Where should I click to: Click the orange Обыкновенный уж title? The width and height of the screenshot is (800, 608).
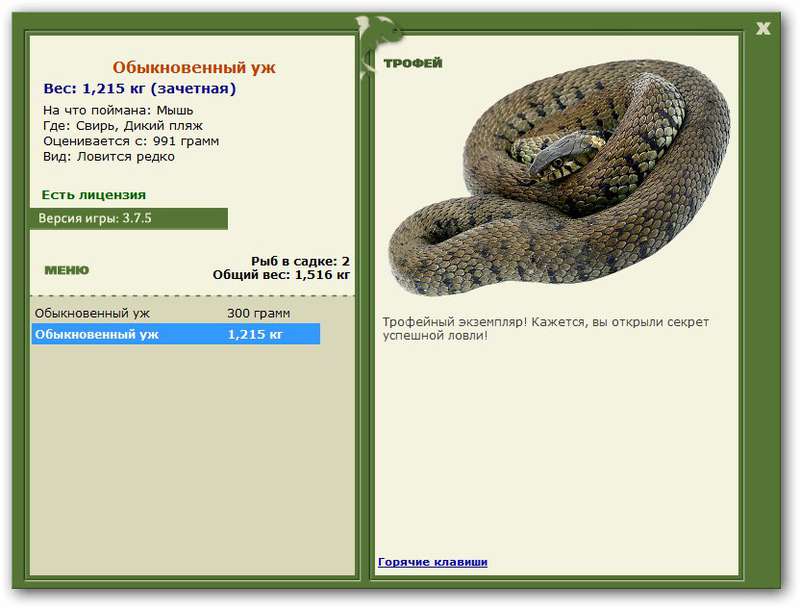194,68
